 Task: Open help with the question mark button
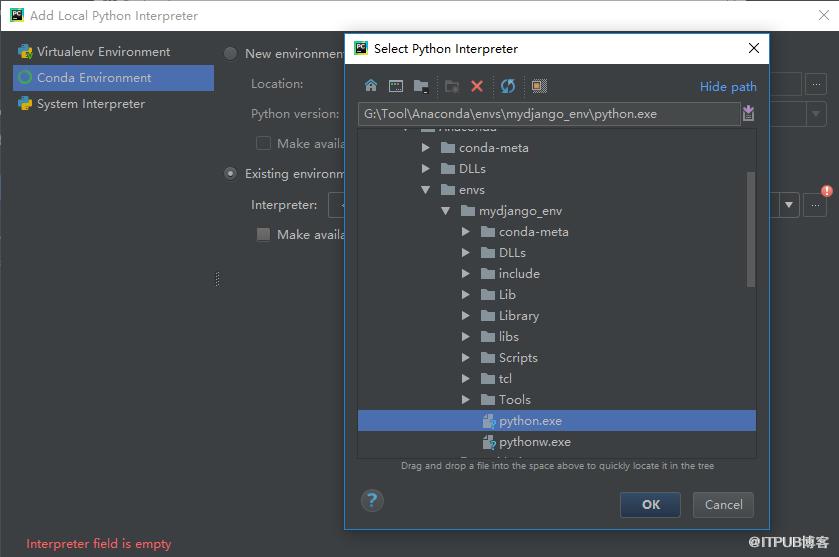click(372, 501)
